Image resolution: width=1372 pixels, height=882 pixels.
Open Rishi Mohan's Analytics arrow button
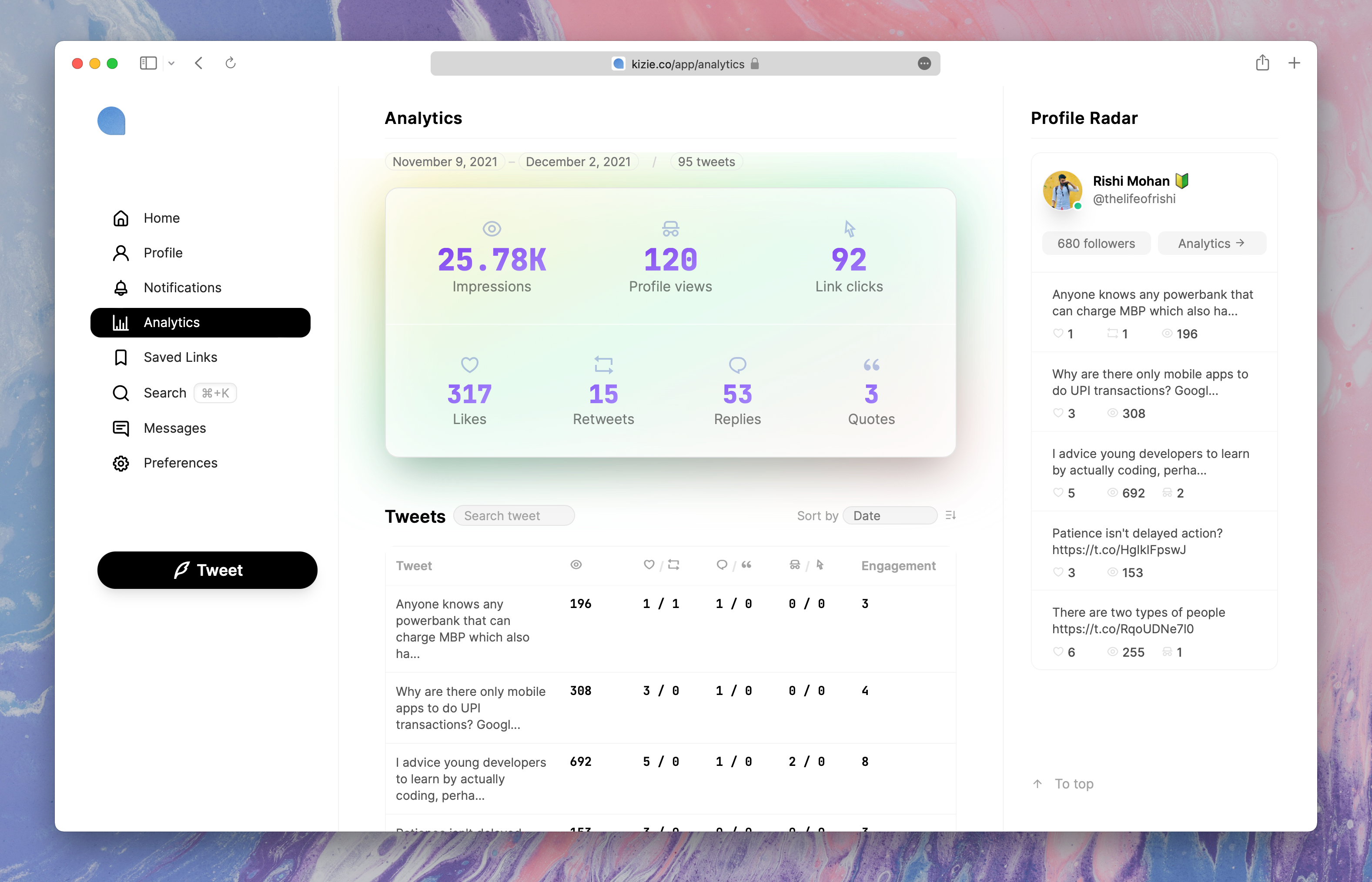click(x=1211, y=244)
